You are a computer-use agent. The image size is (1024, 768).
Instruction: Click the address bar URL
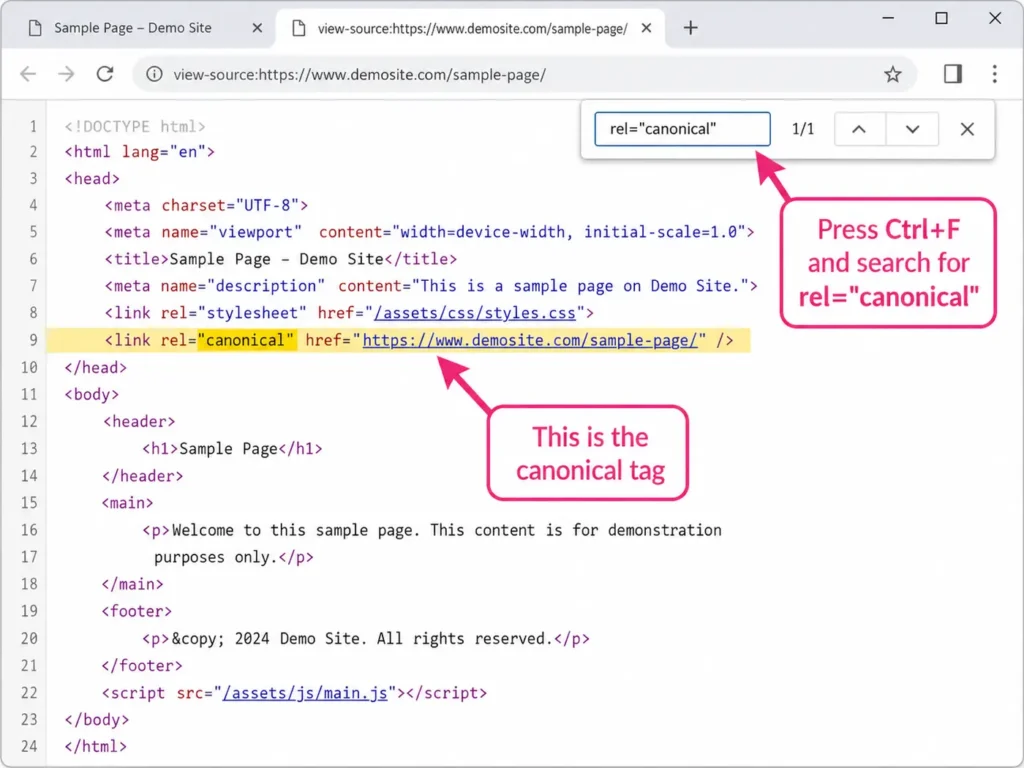coord(359,74)
